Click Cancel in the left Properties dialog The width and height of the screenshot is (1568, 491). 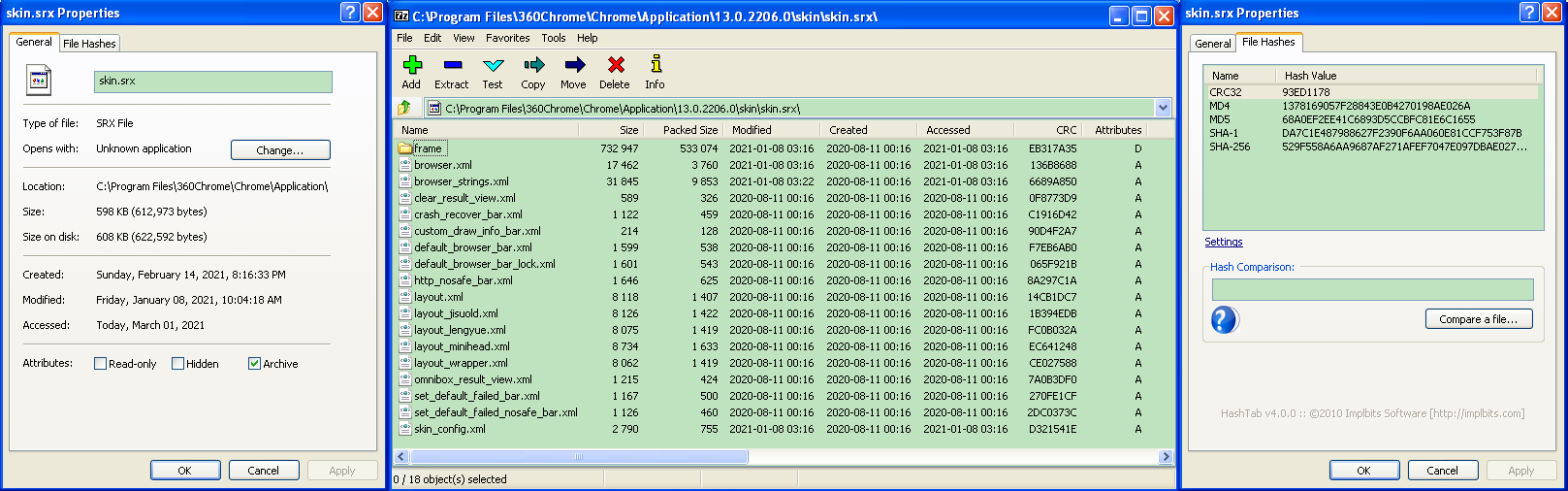click(264, 471)
